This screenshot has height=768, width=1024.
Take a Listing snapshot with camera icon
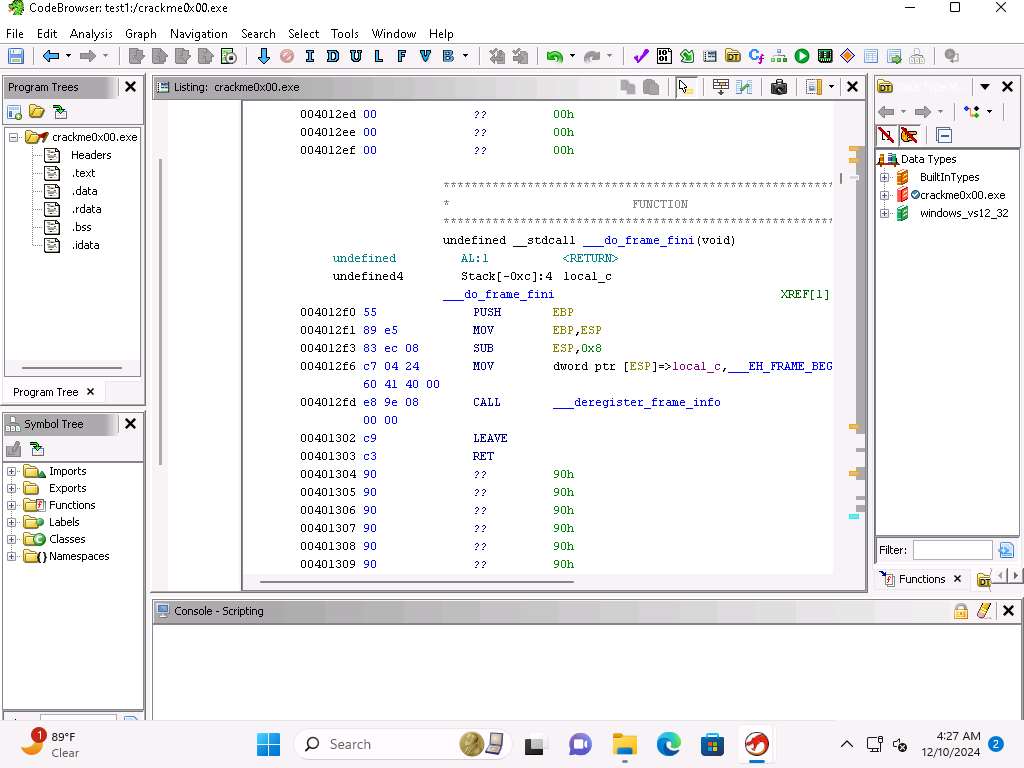(779, 87)
